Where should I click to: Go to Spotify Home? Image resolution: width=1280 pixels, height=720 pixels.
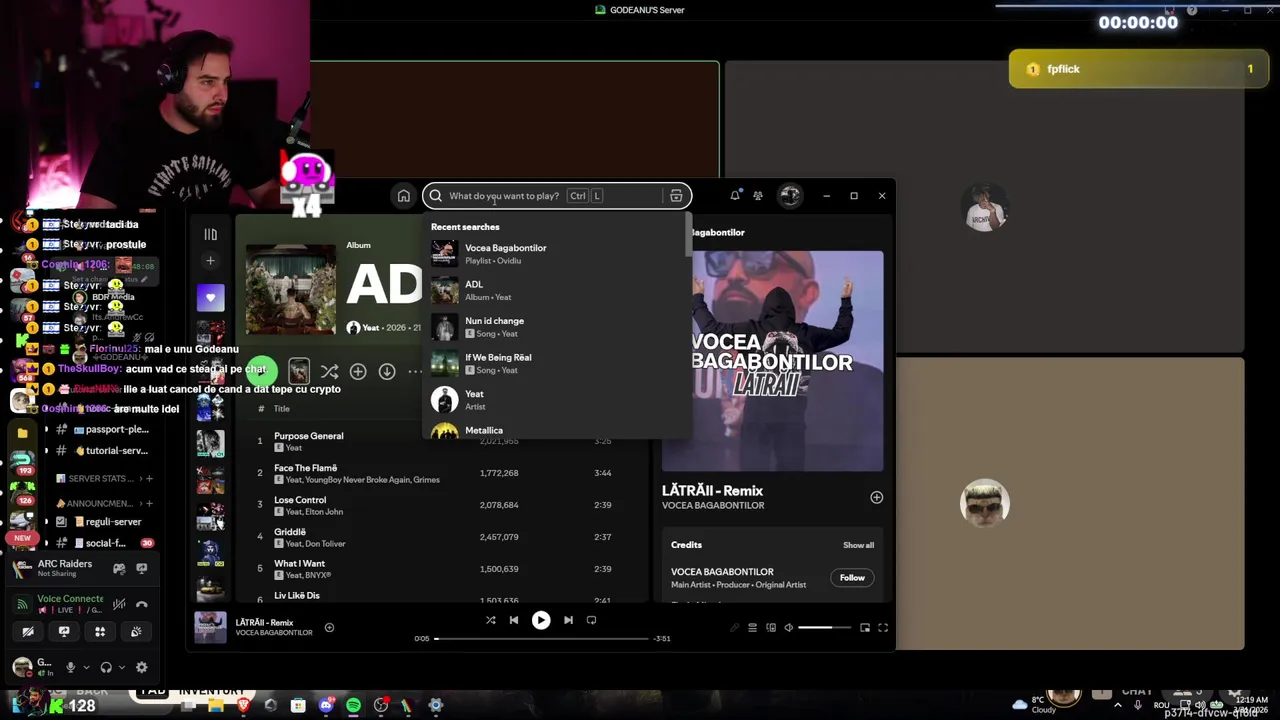pos(403,196)
